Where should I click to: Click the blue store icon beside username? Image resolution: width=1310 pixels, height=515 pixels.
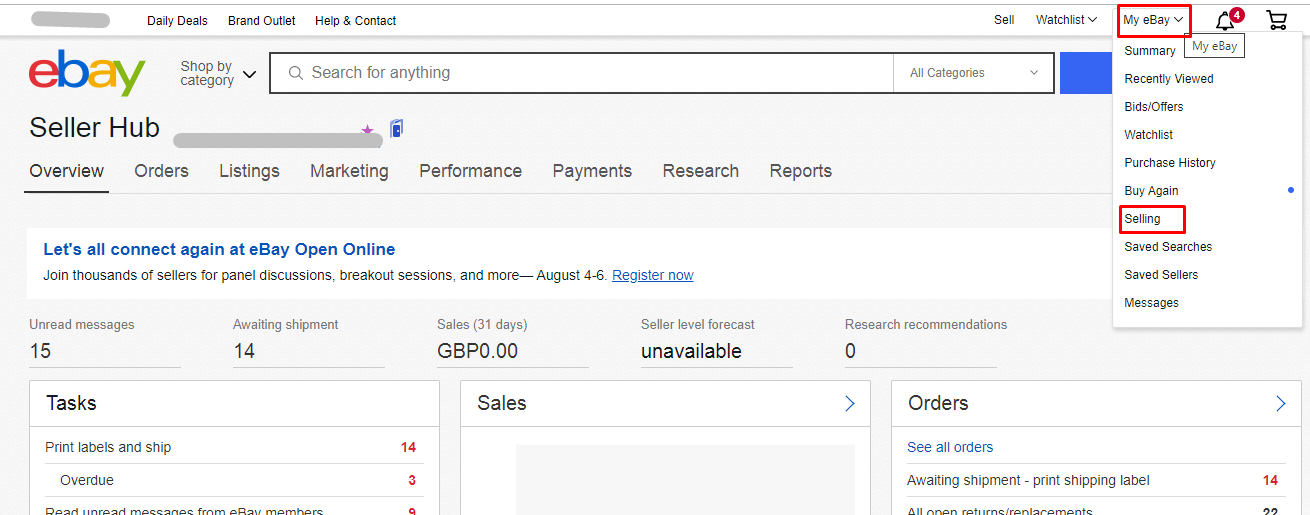click(396, 129)
